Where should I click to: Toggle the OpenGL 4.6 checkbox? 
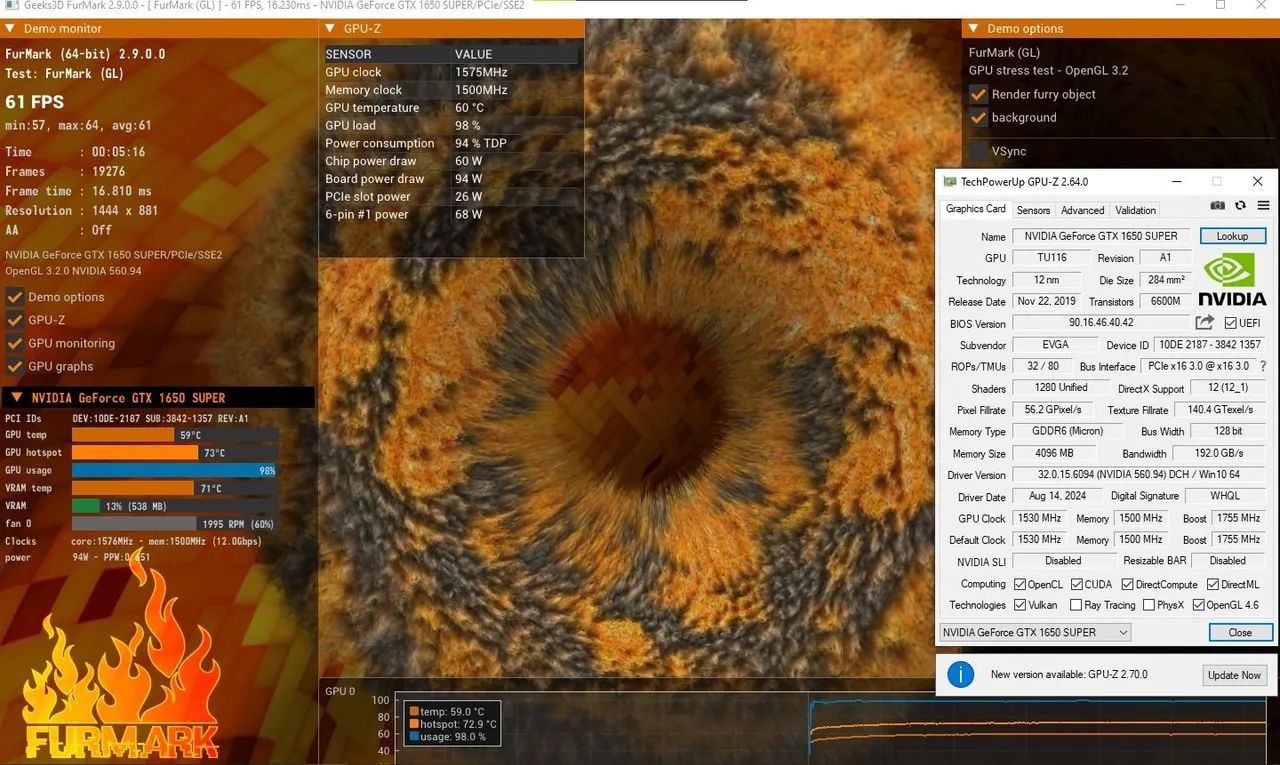(1198, 605)
